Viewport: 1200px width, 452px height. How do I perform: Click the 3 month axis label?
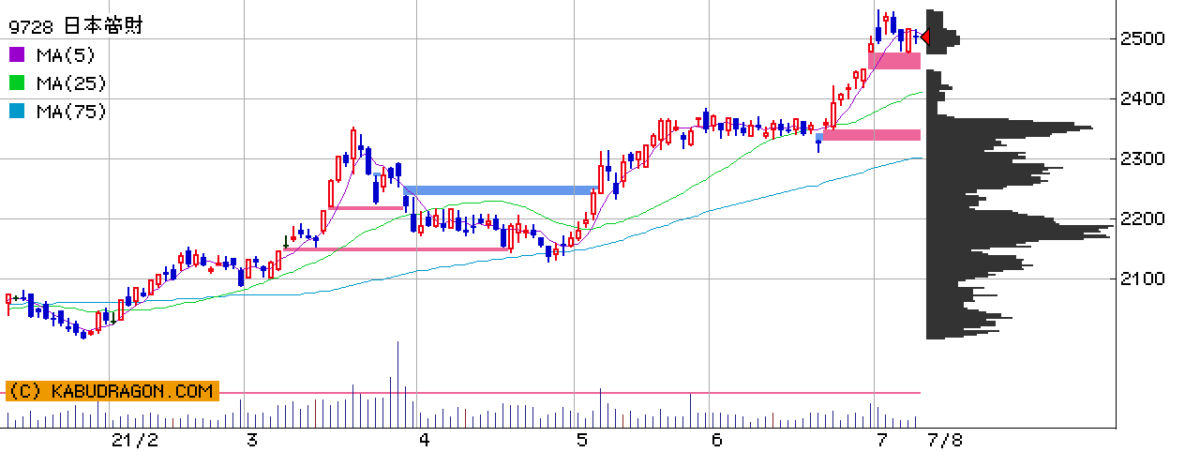point(252,440)
